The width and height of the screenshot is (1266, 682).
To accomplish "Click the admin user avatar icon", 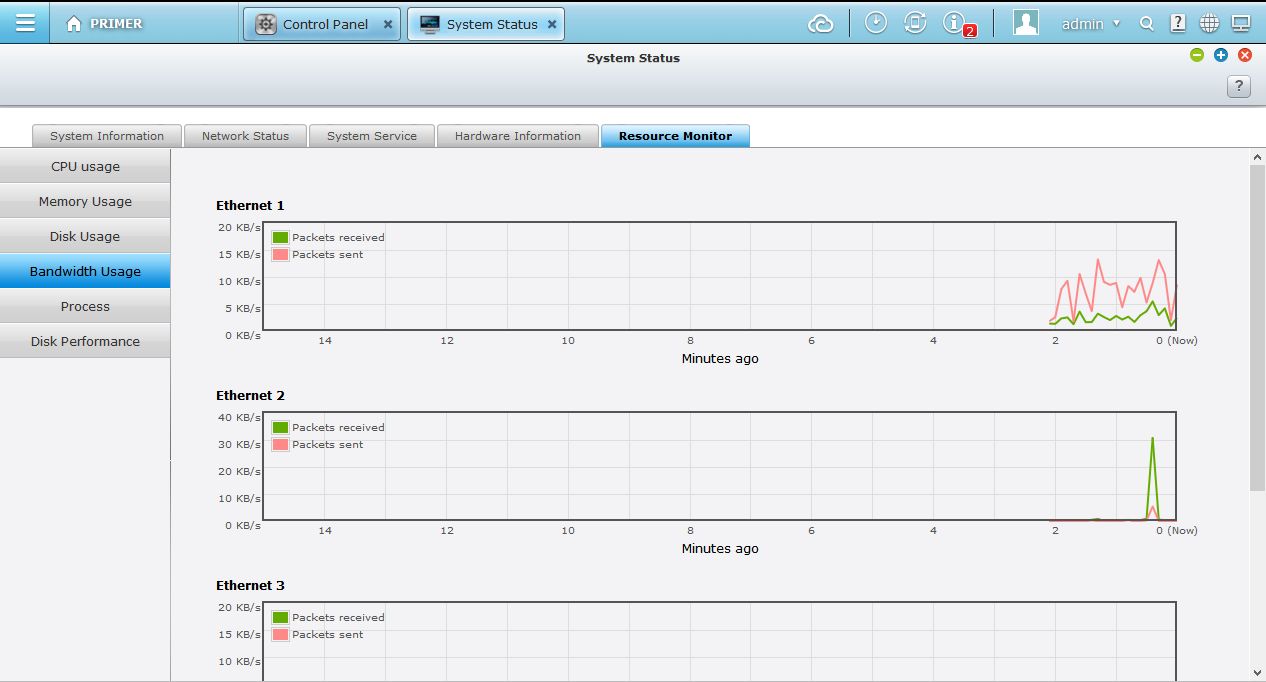I will (x=1026, y=23).
